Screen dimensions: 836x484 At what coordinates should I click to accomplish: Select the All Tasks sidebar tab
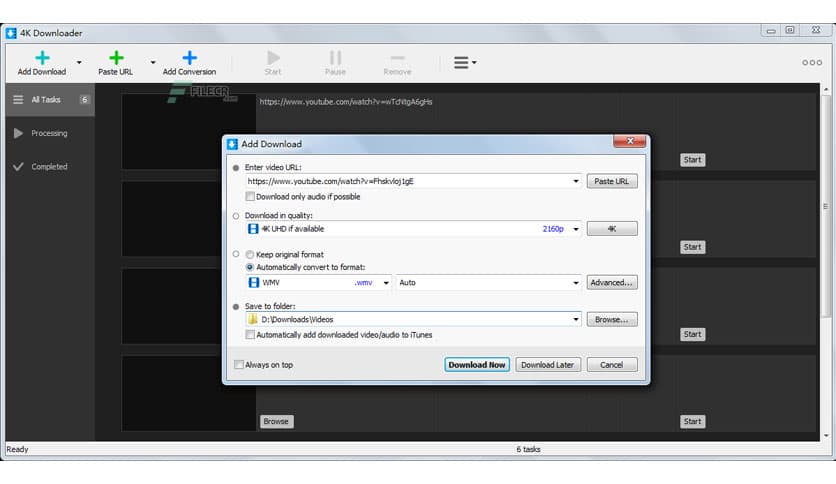point(50,100)
